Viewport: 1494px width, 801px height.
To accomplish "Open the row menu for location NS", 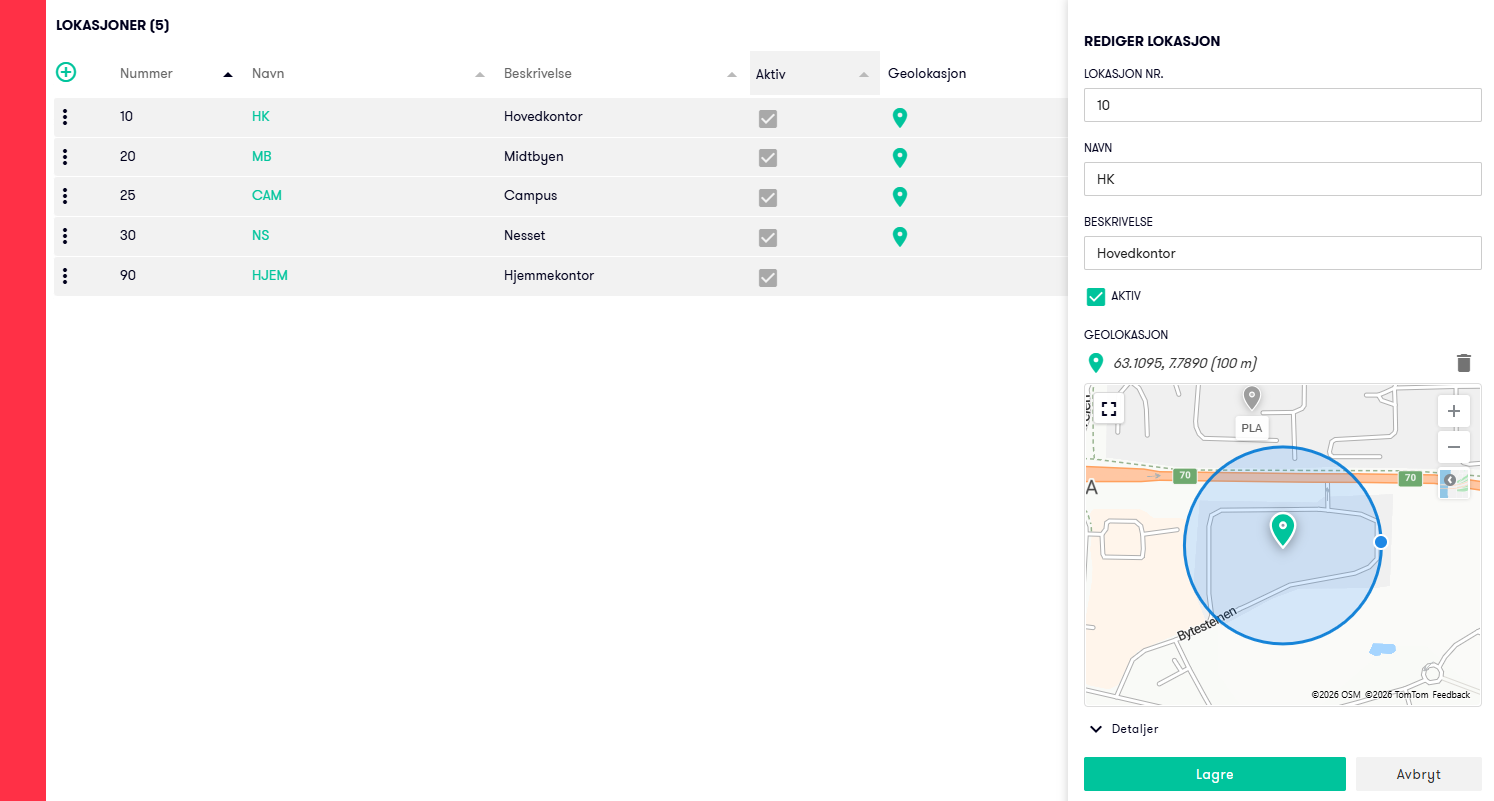I will [x=65, y=236].
